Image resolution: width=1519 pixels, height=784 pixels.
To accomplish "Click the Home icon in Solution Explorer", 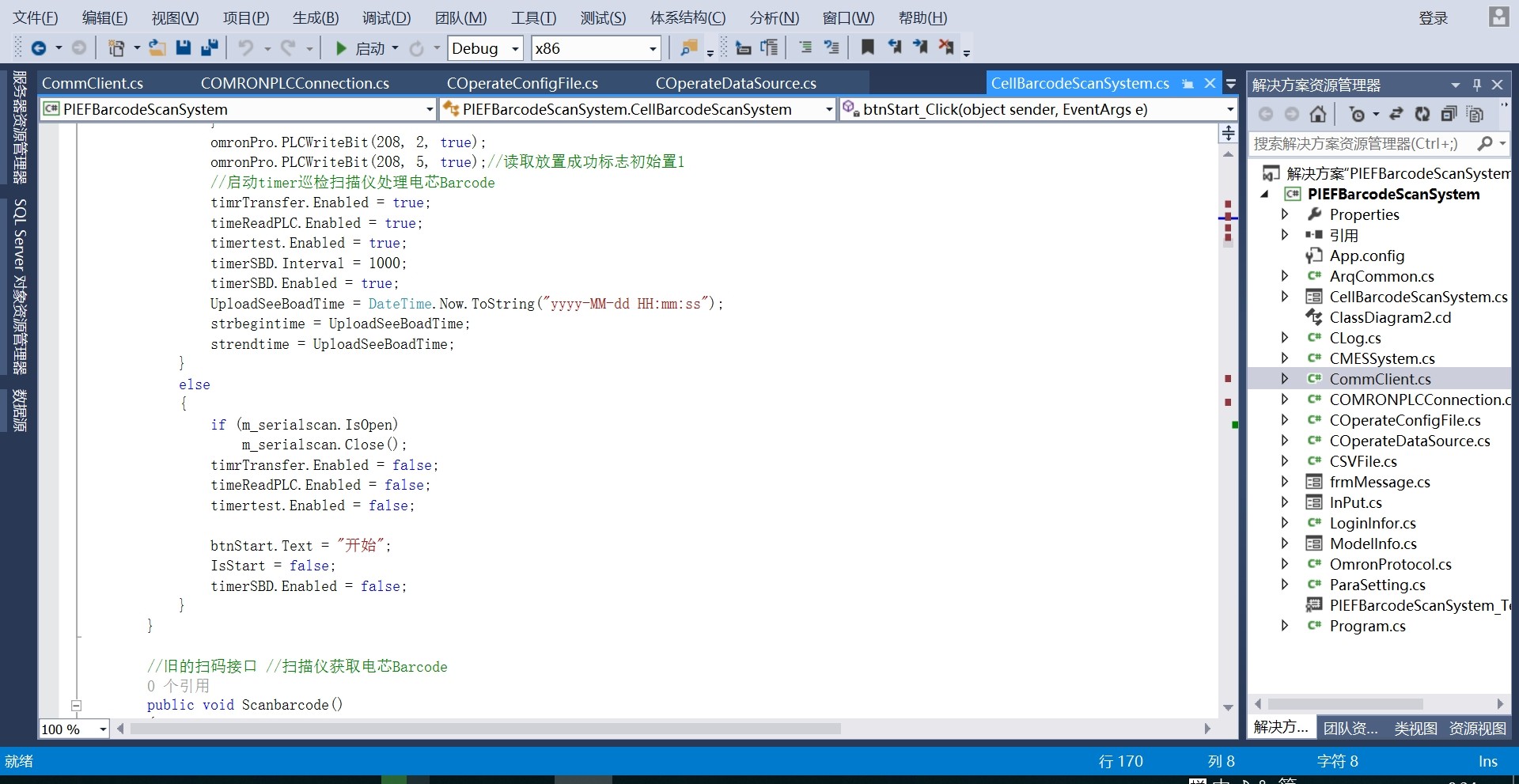I will click(x=1317, y=115).
